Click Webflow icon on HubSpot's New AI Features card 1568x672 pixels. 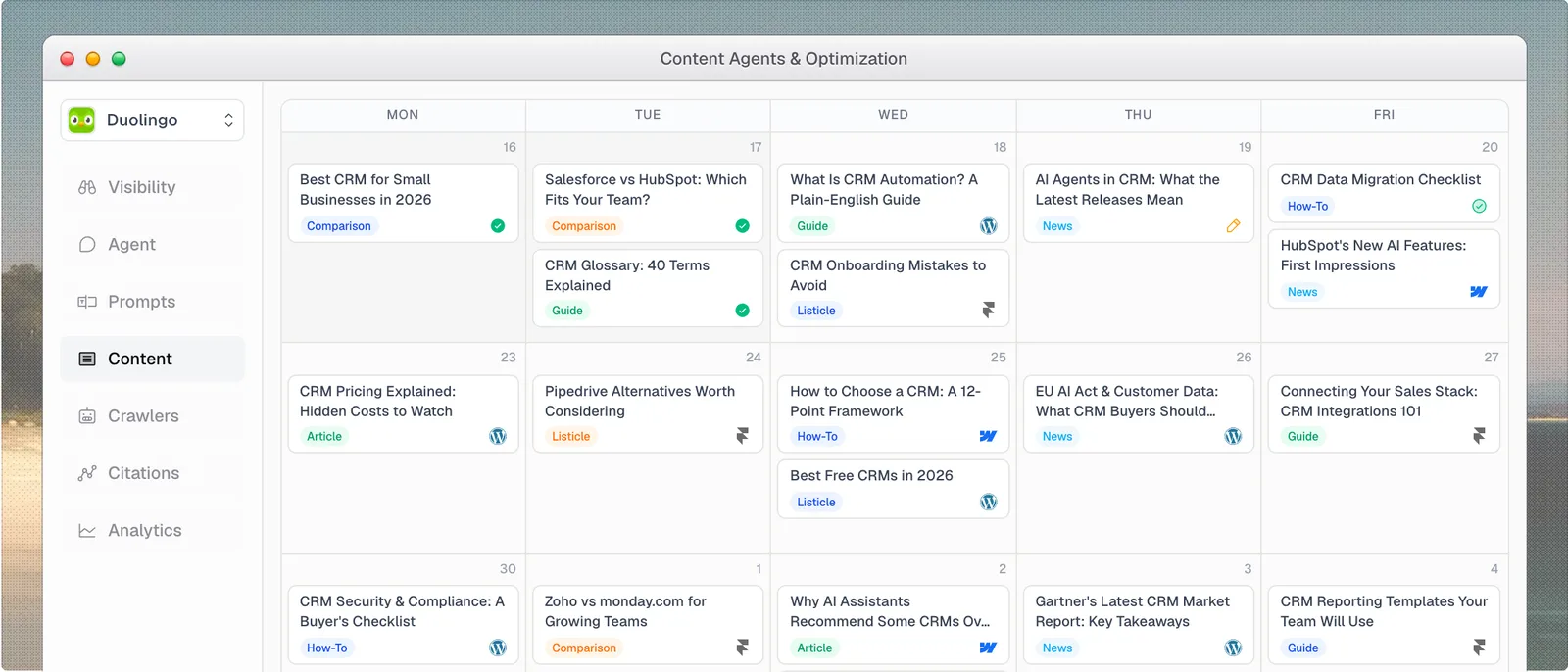click(x=1479, y=292)
